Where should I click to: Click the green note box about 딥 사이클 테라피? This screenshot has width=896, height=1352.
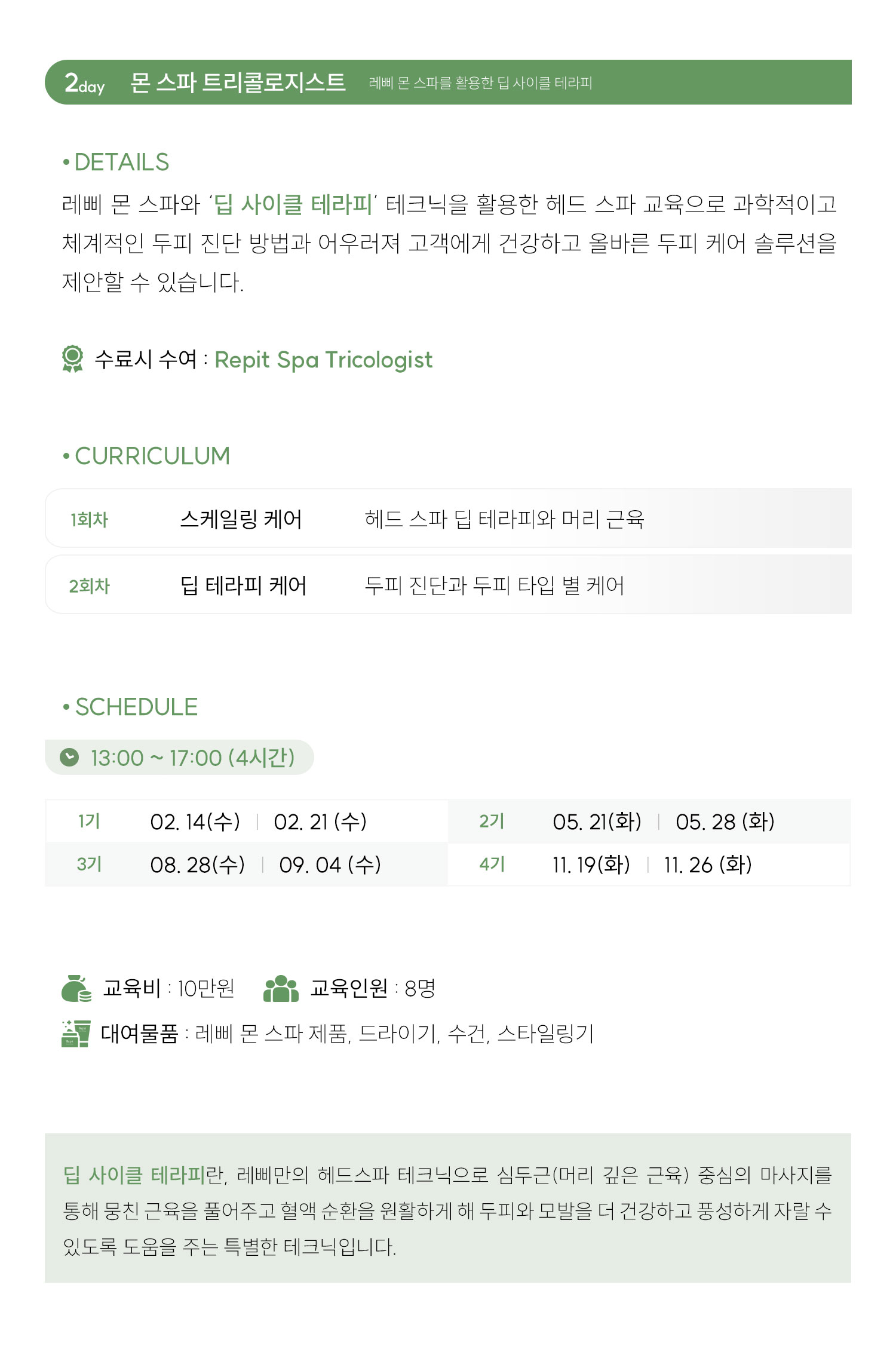[x=448, y=1207]
